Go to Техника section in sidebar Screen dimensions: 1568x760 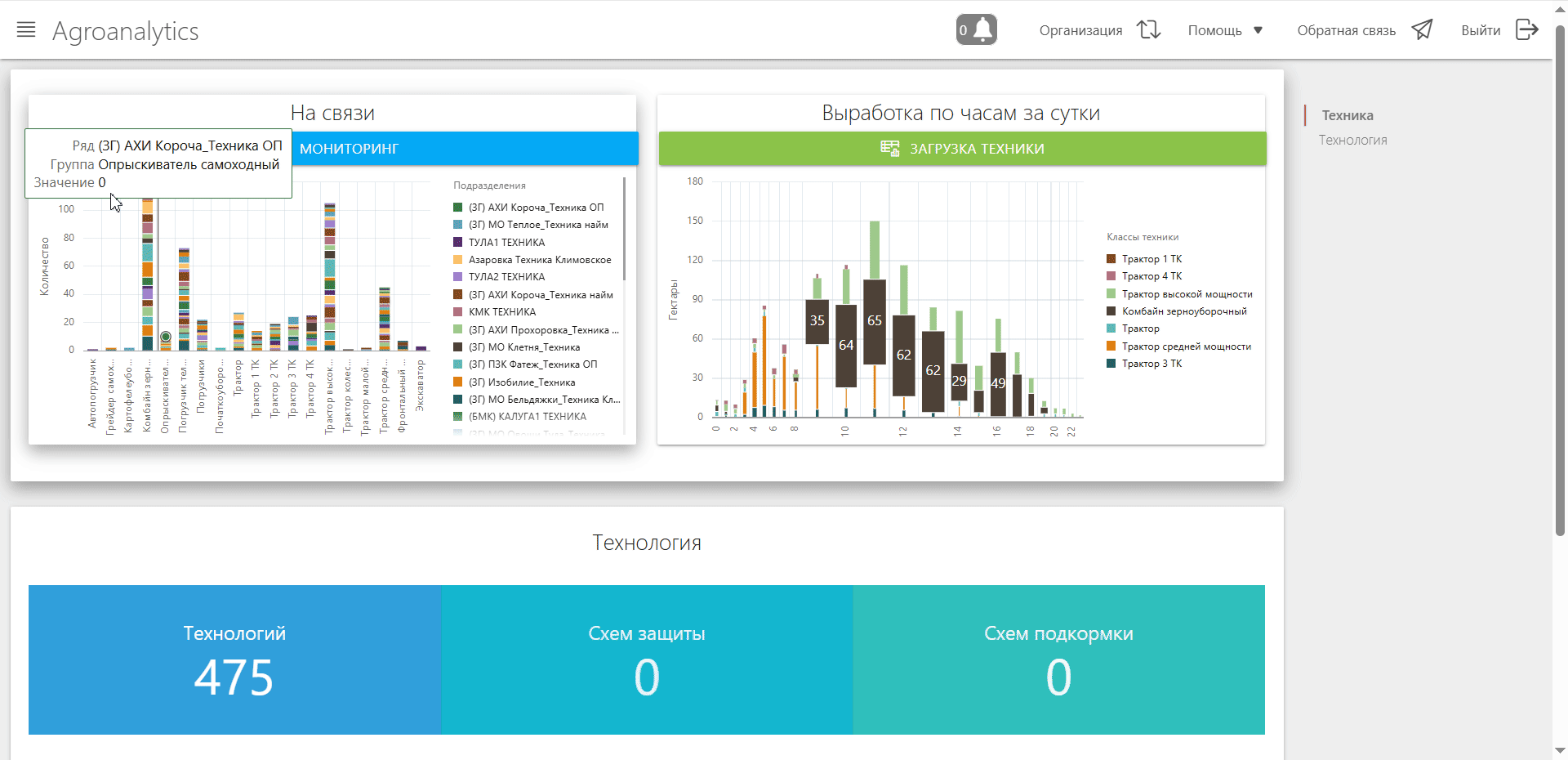[x=1347, y=115]
